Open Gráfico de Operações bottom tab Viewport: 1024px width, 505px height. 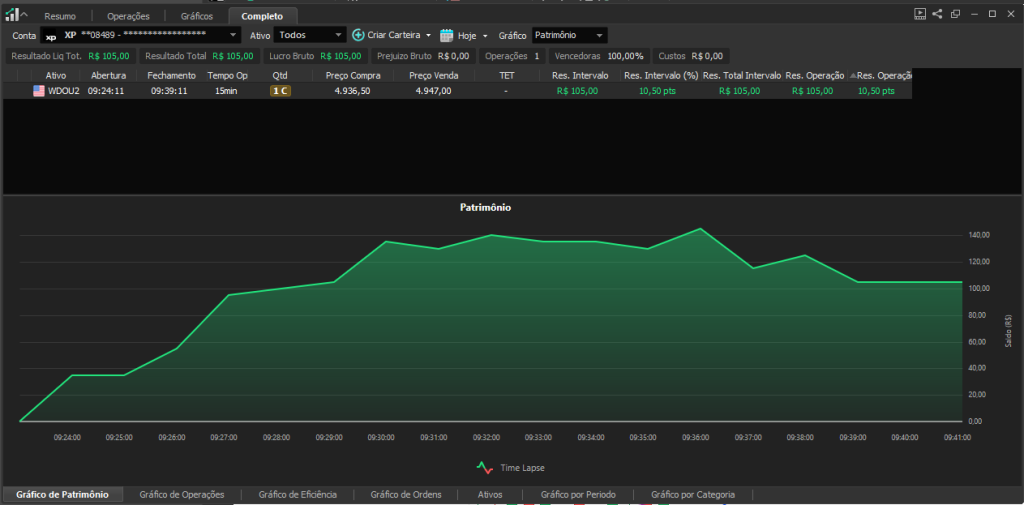[182, 495]
